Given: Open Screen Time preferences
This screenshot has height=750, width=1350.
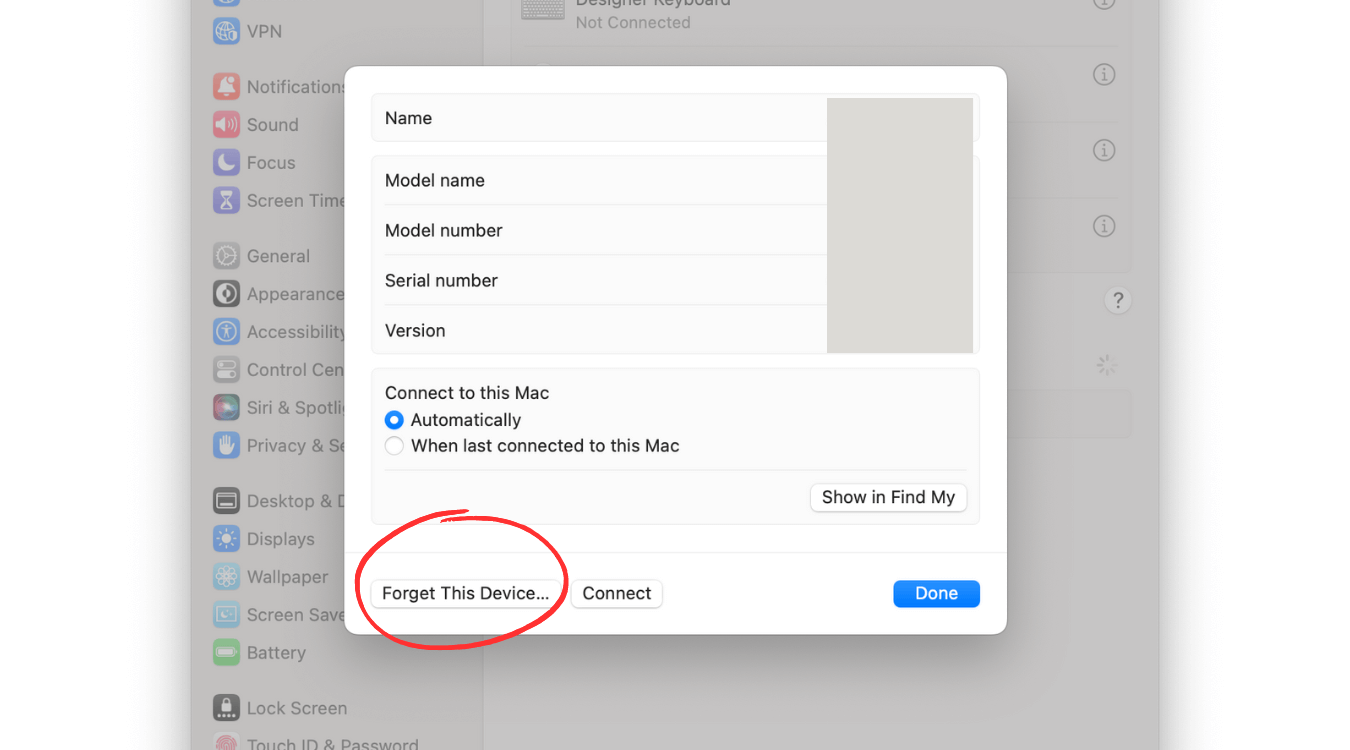Looking at the screenshot, I should tap(226, 200).
